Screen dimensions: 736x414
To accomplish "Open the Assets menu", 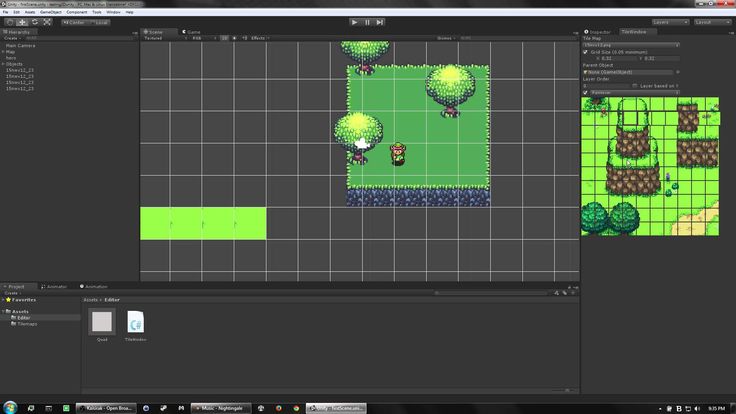I will (x=30, y=12).
